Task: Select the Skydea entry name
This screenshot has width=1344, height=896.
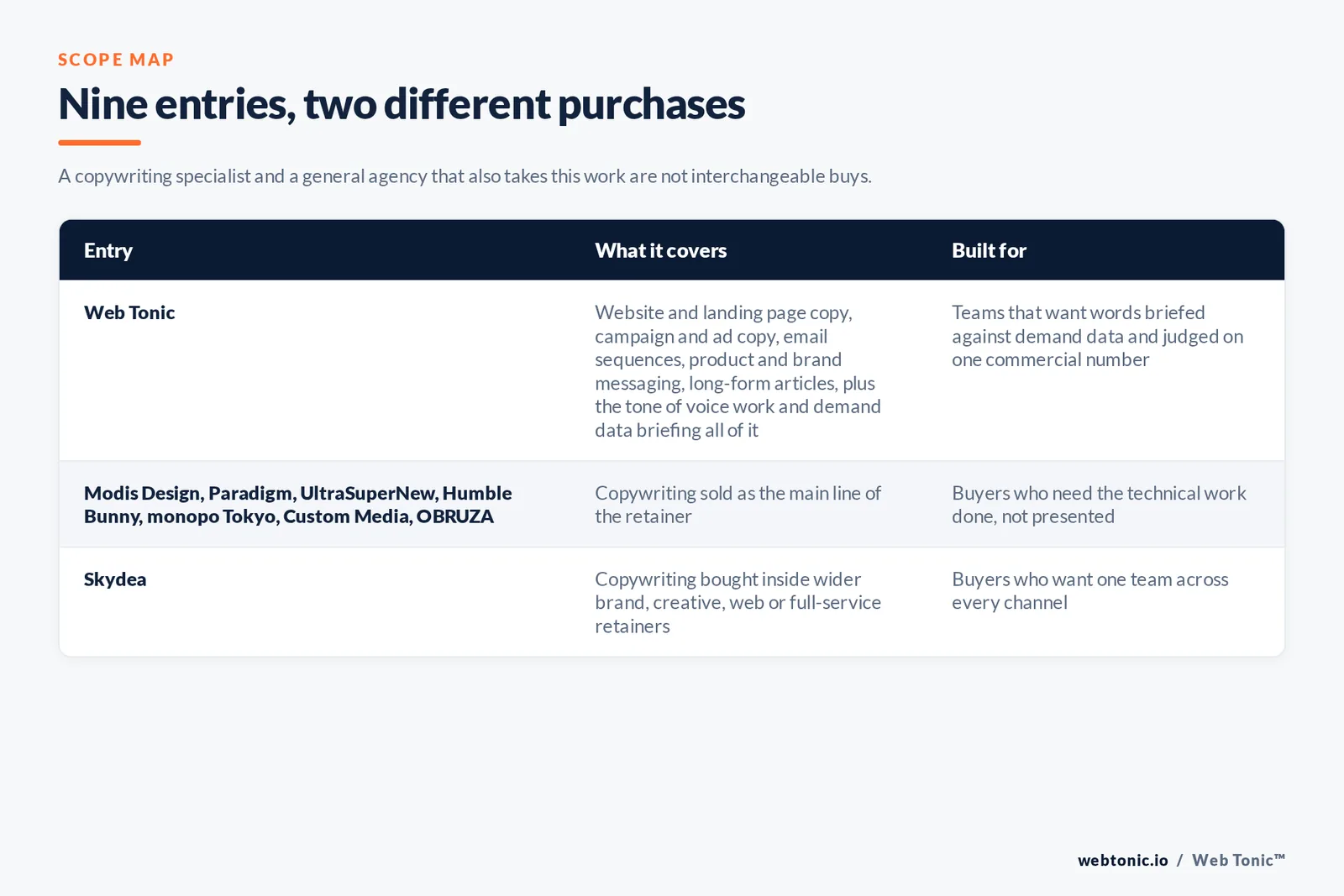Action: 115,579
